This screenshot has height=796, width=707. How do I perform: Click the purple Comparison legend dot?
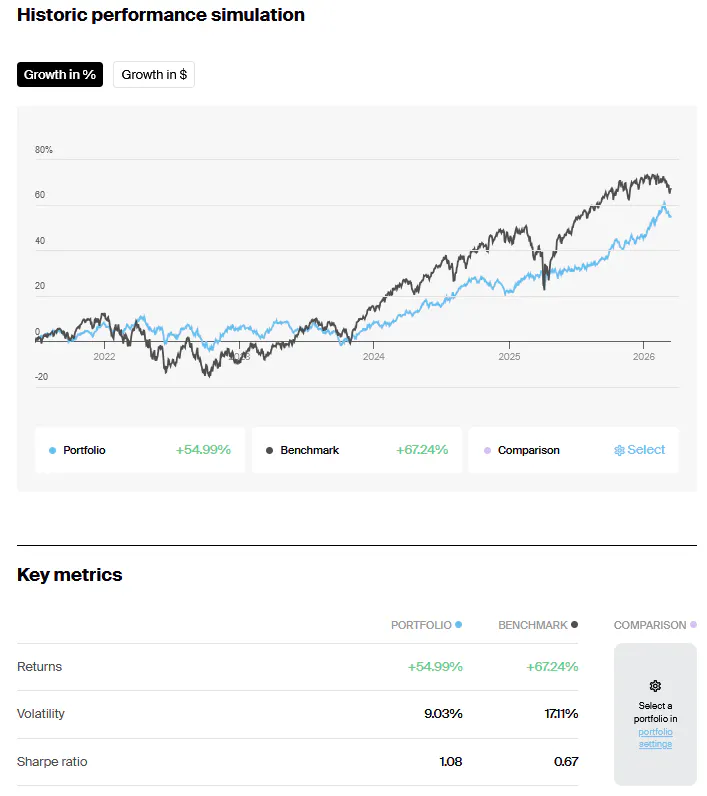point(487,451)
